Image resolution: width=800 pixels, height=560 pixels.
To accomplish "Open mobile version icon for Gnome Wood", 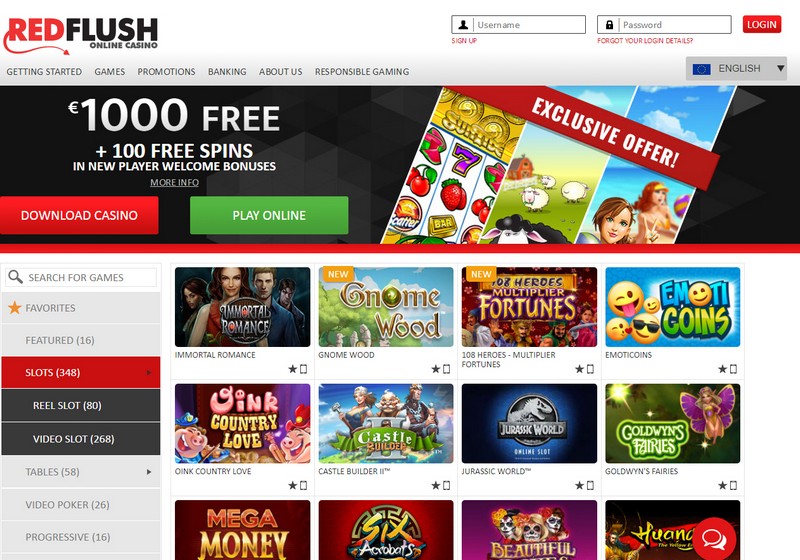I will tap(446, 369).
